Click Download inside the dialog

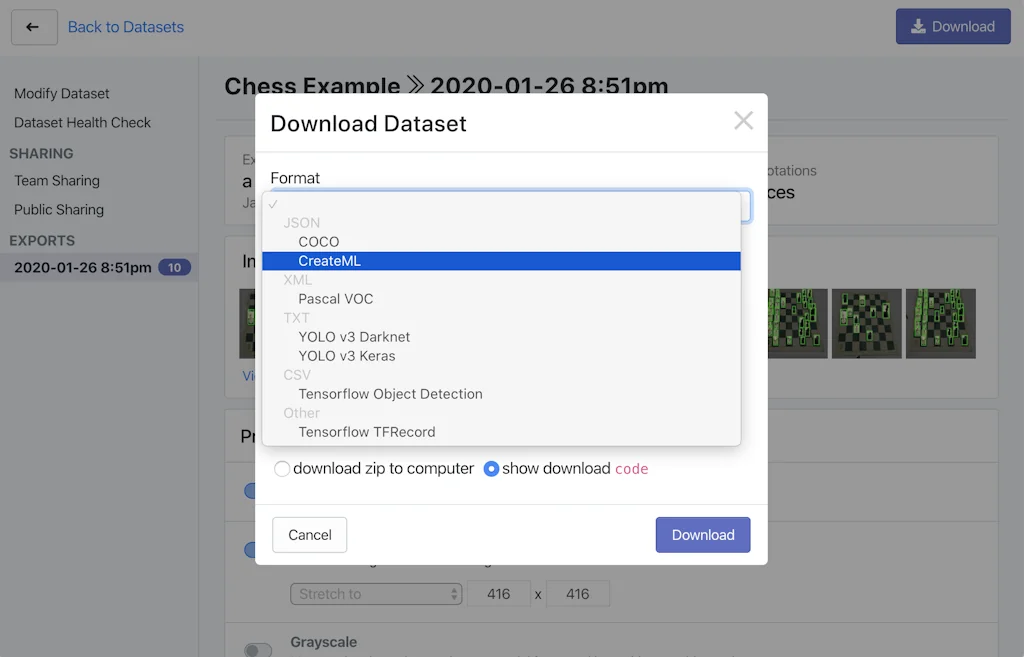tap(702, 535)
